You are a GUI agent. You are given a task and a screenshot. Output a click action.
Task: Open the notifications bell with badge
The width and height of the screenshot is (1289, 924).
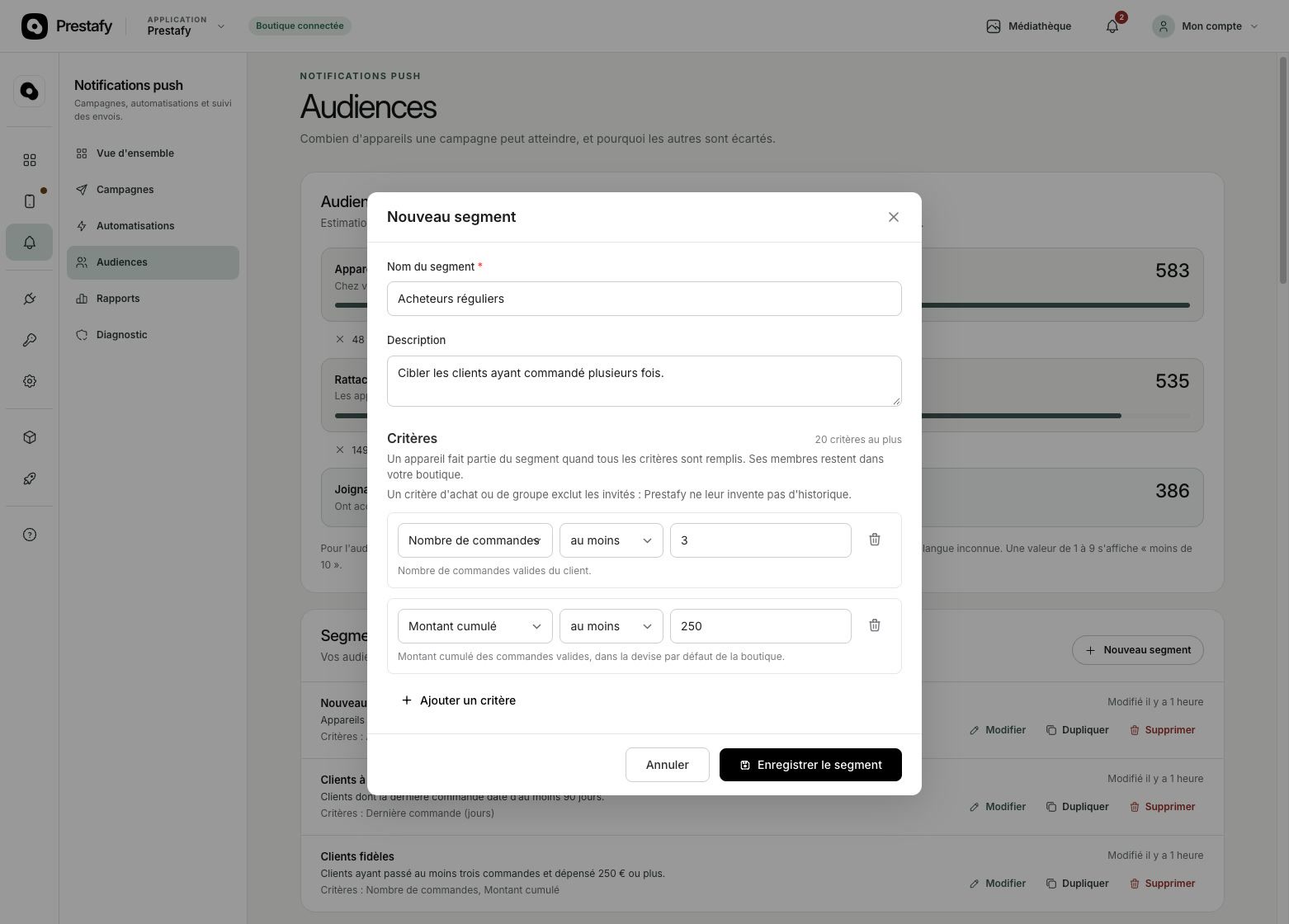[1112, 26]
